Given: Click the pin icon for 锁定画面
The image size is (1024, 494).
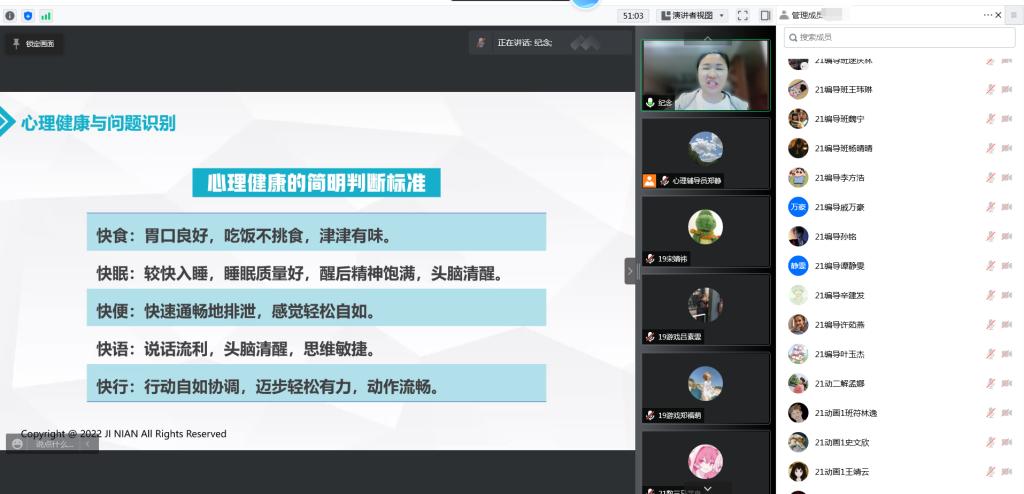Looking at the screenshot, I should [16, 43].
